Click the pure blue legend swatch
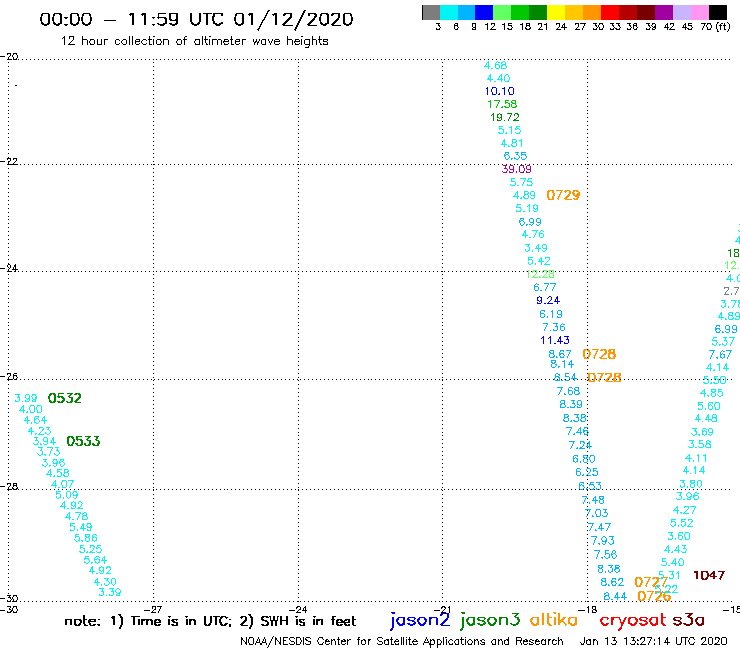 tap(485, 12)
